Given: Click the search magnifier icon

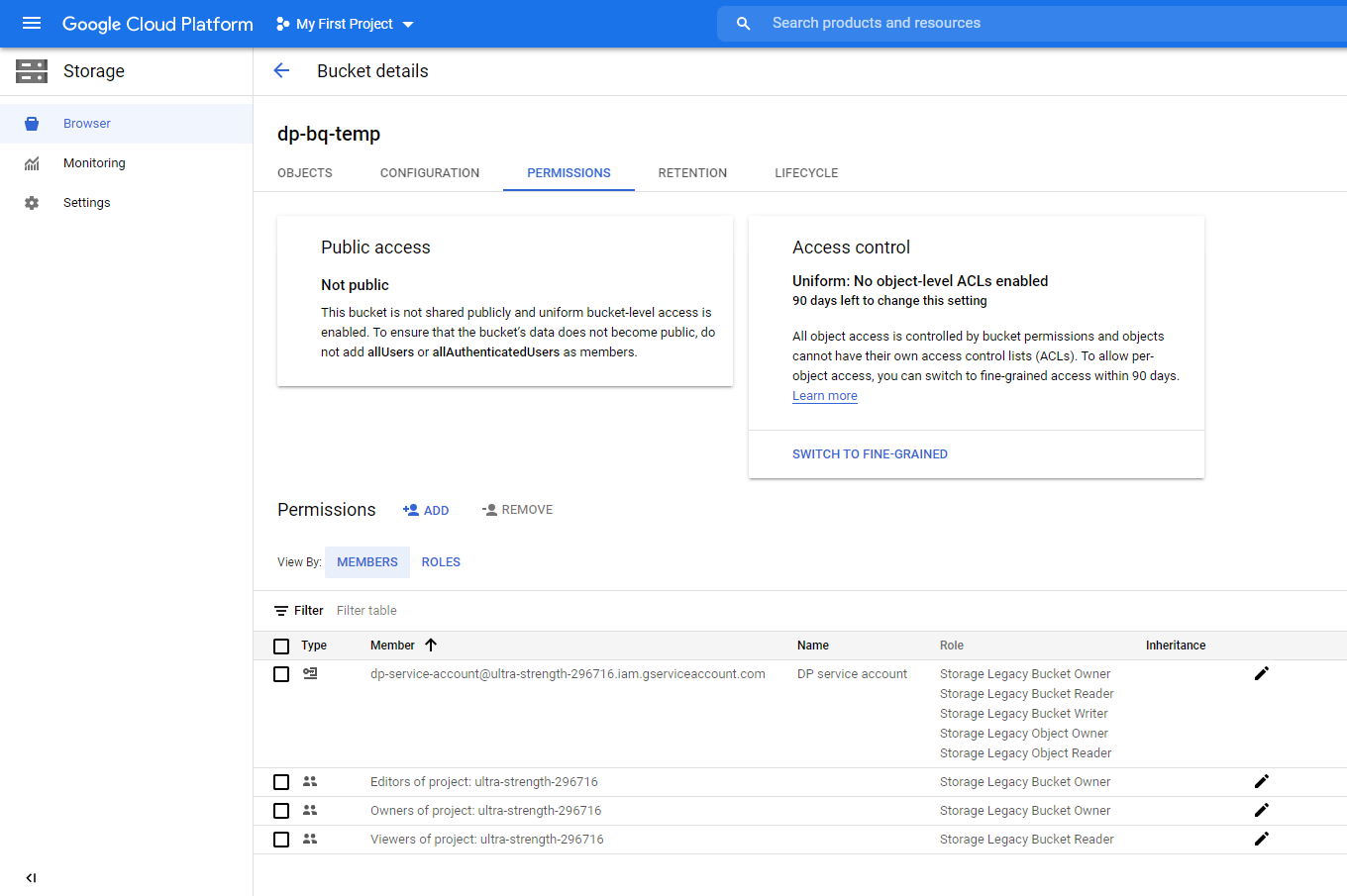Looking at the screenshot, I should point(743,23).
